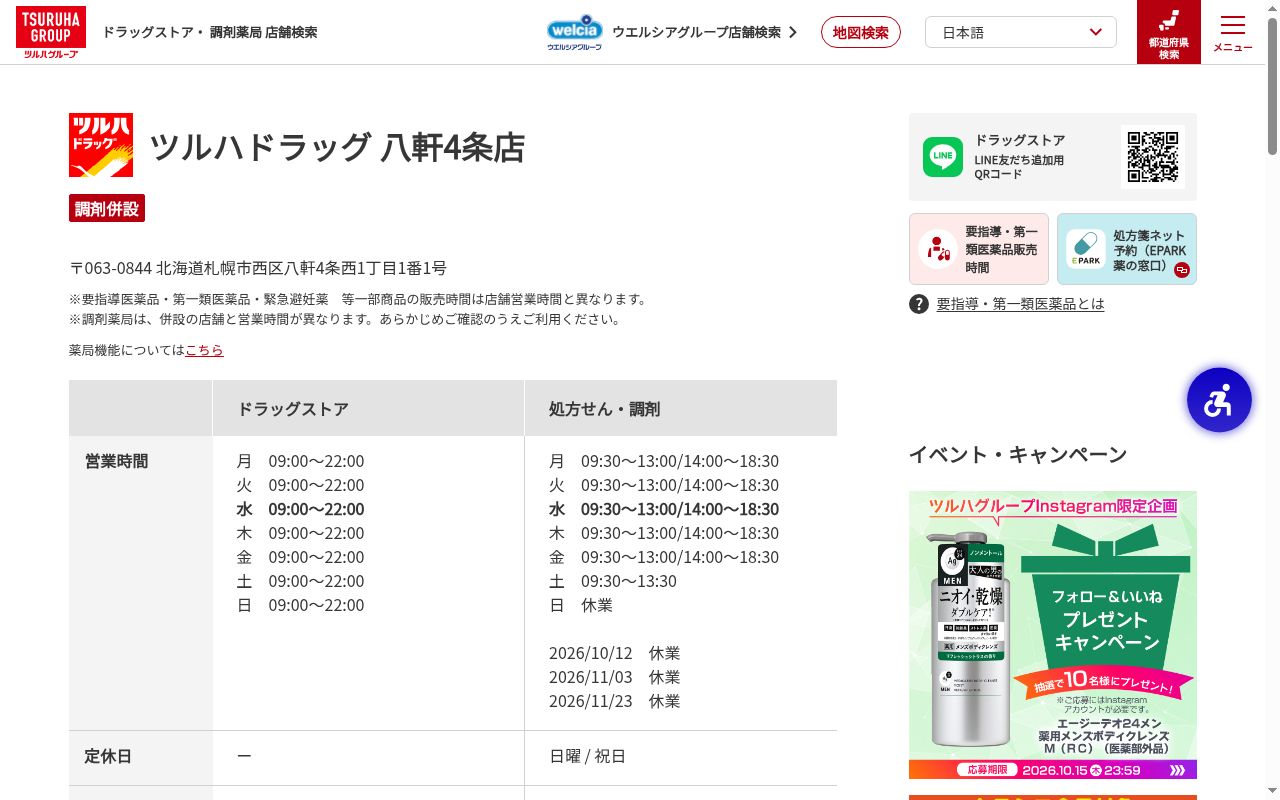Image resolution: width=1280 pixels, height=800 pixels.
Task: Click the store title ツルハドラッグ 八軒4条店
Action: (x=337, y=147)
